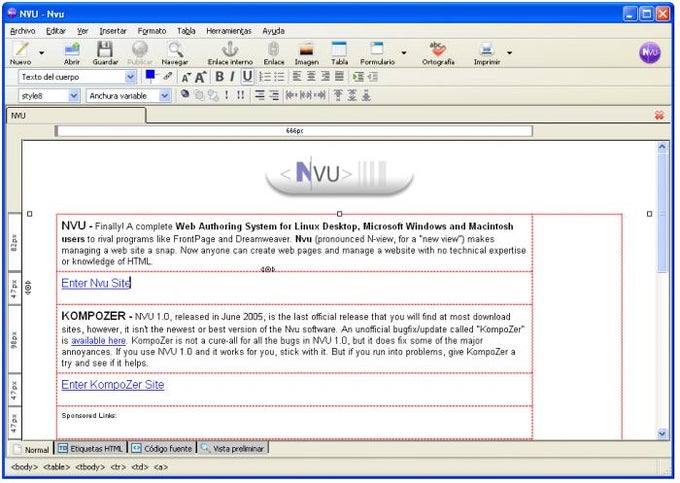Pick the blue text color swatch

point(150,75)
